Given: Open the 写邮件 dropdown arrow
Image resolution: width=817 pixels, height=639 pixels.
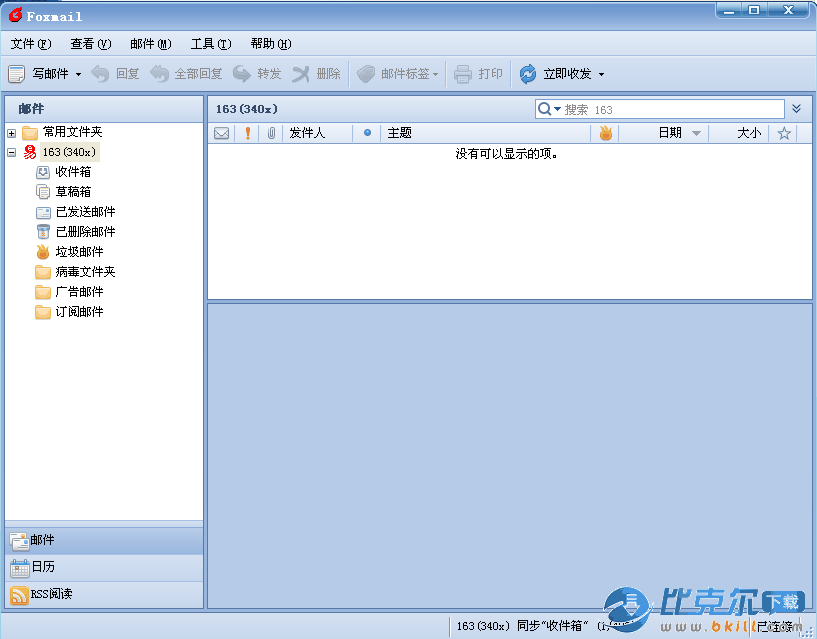Looking at the screenshot, I should 79,75.
